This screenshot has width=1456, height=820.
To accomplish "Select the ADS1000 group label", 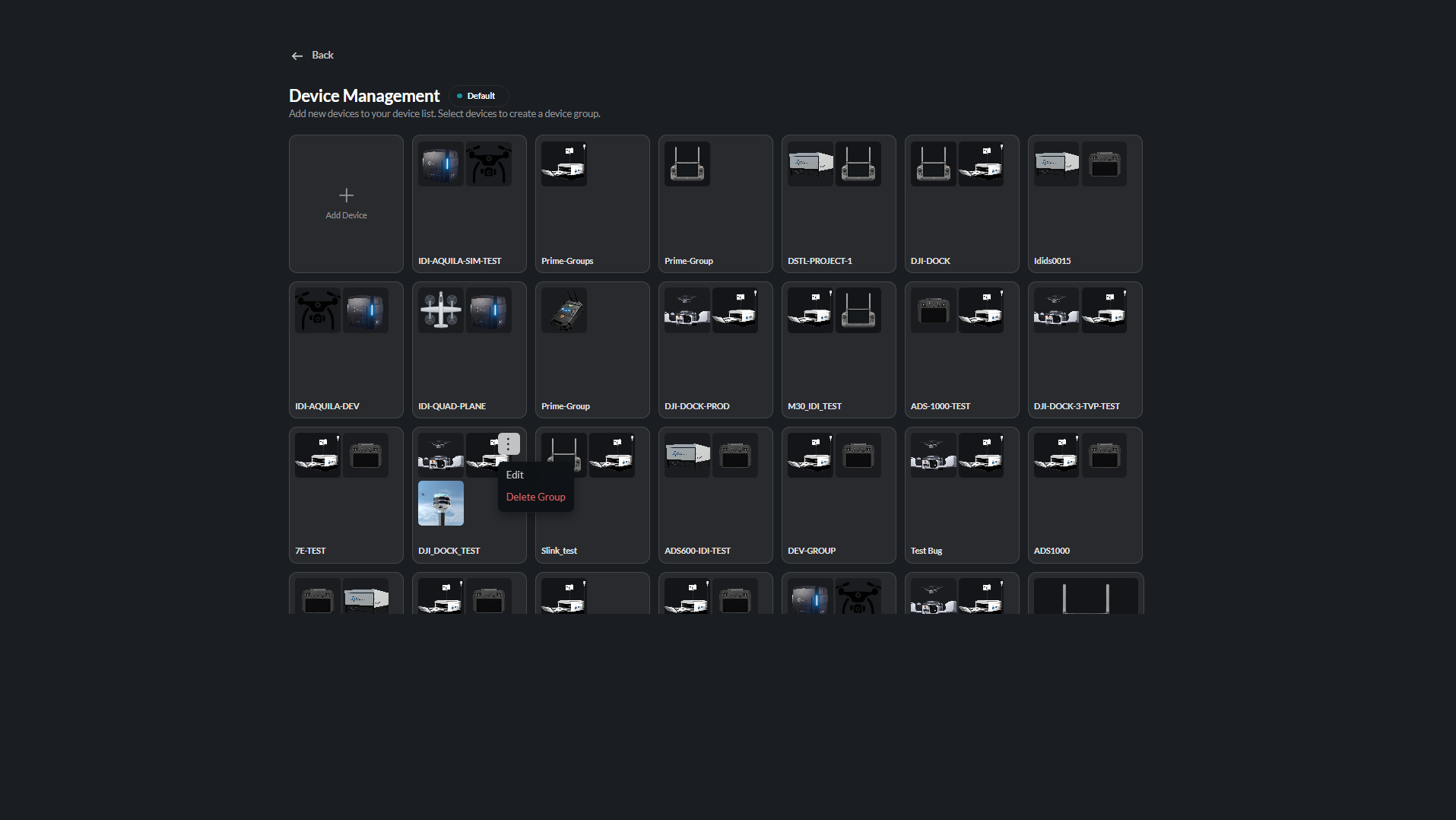I will [1052, 551].
